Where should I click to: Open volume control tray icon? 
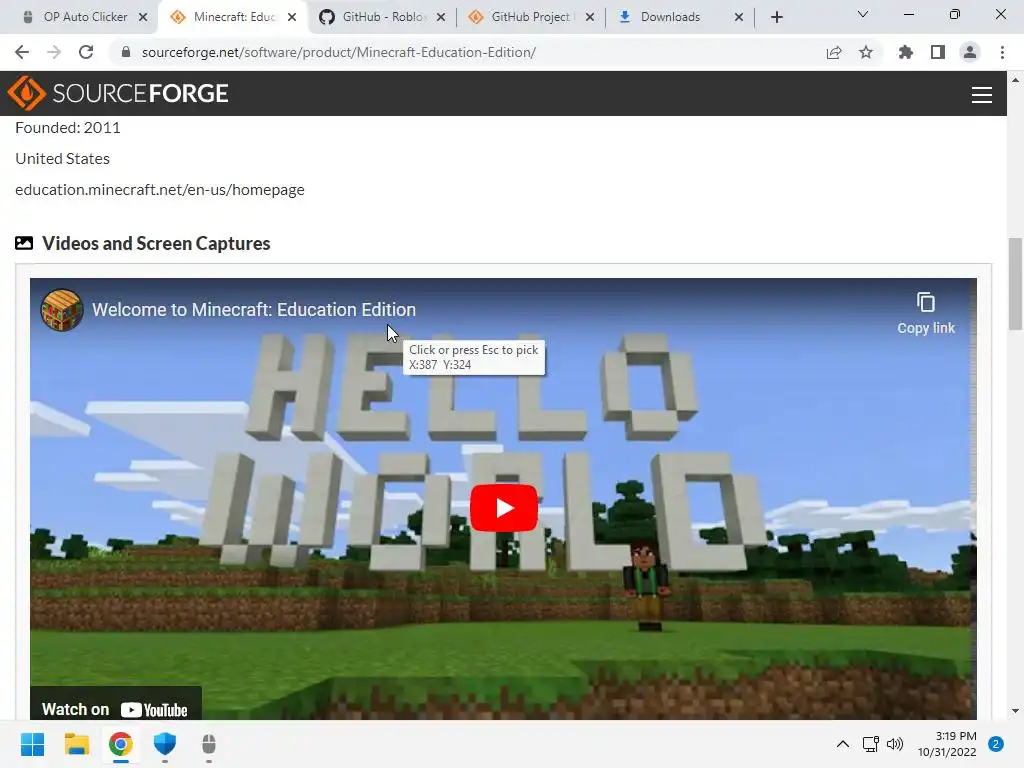click(895, 744)
